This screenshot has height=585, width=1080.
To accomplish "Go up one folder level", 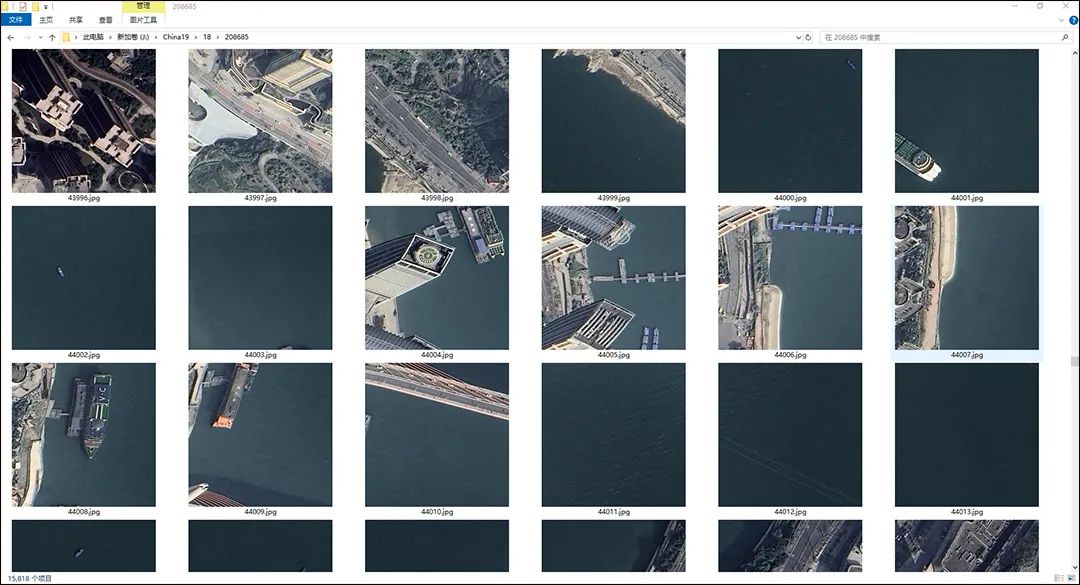I will (52, 37).
